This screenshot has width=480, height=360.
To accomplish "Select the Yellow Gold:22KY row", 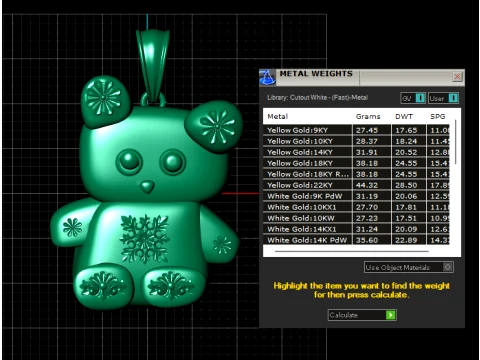I will coord(356,185).
